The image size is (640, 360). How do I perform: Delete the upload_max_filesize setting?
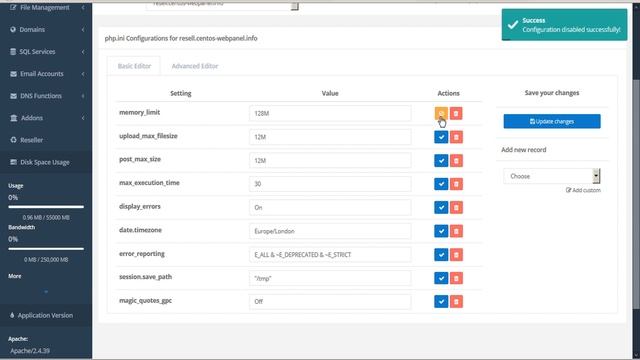[x=456, y=137]
